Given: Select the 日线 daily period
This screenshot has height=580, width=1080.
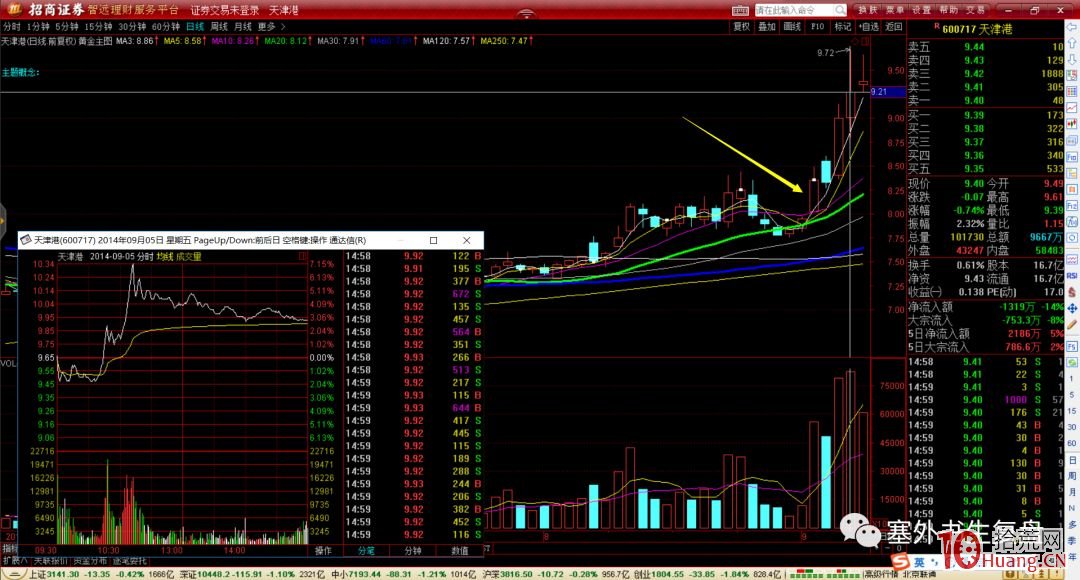Looking at the screenshot, I should tap(195, 27).
